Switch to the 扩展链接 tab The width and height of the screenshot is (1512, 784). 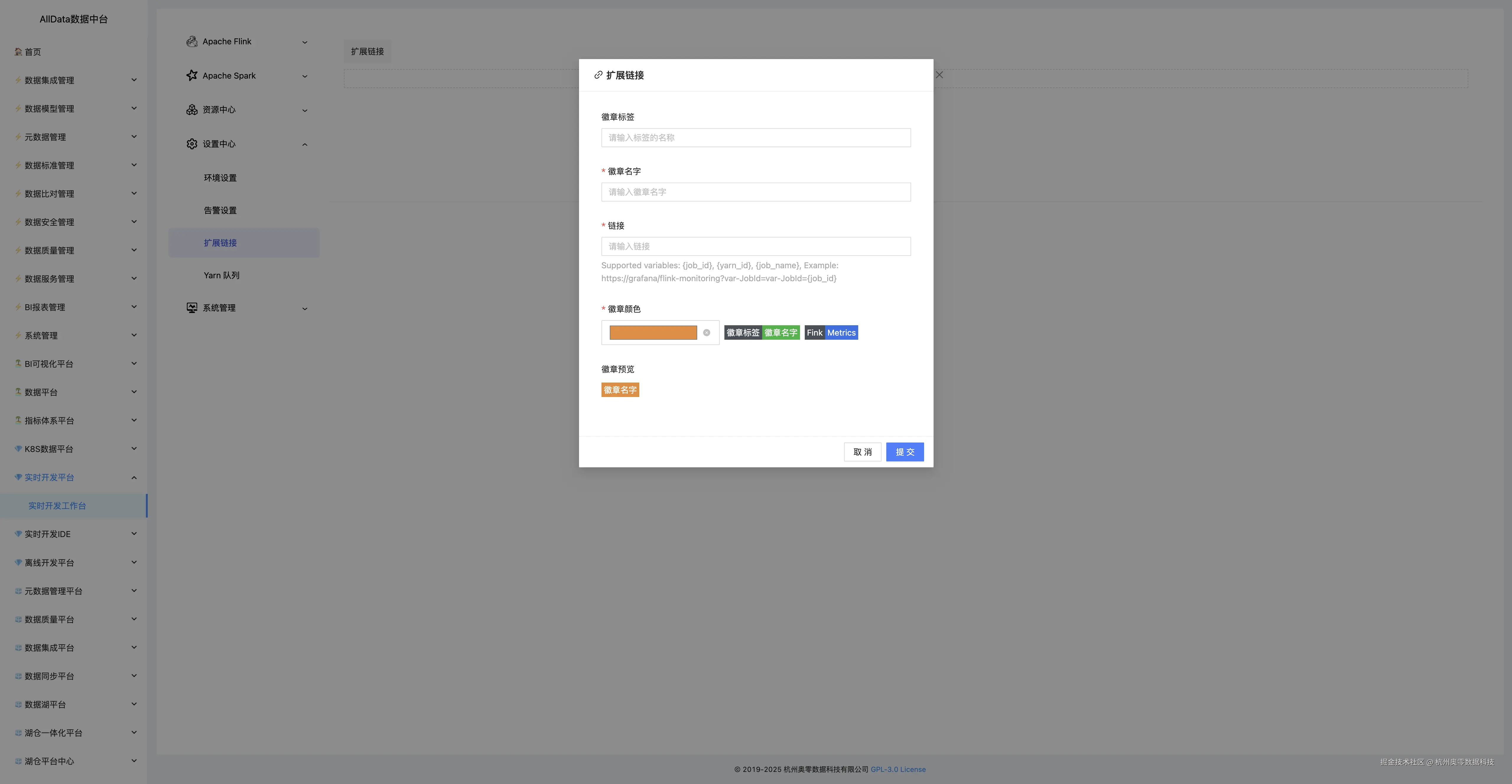pyautogui.click(x=368, y=52)
